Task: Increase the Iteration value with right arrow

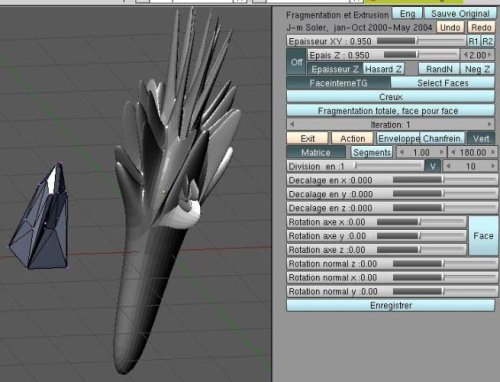Action: click(x=490, y=125)
